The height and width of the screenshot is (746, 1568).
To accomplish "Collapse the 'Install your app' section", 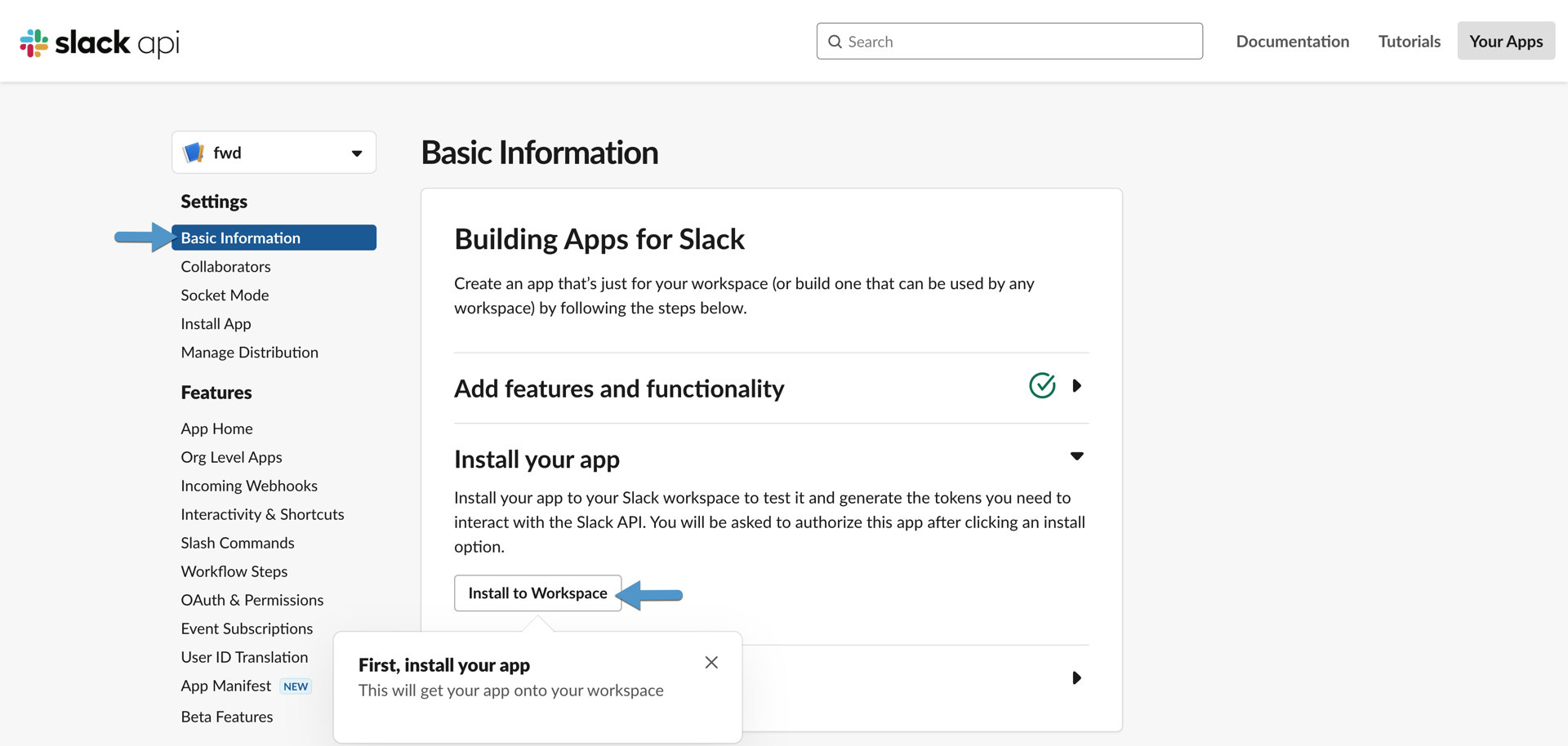I will 1077,456.
